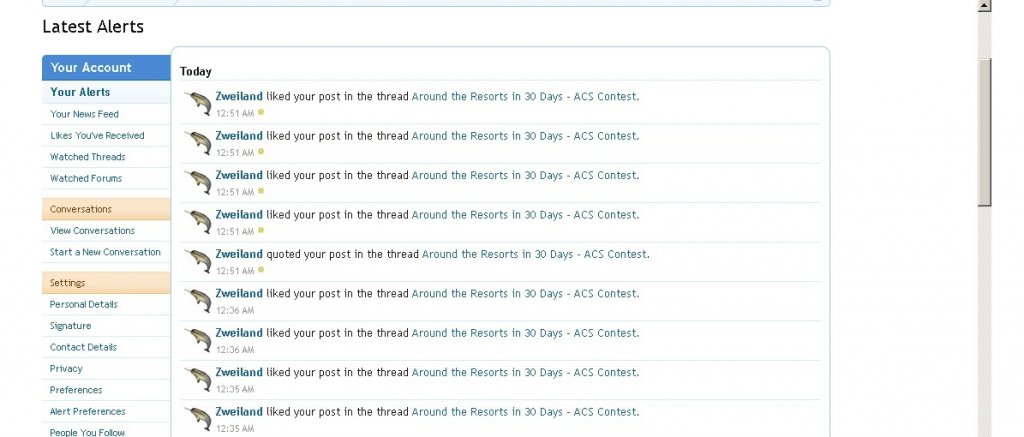Open Your Alerts in the account sidebar
The image size is (1024, 437).
coord(80,92)
